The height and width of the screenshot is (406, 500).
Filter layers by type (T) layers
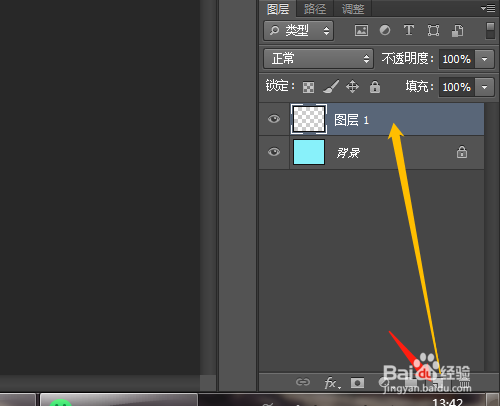pos(409,30)
